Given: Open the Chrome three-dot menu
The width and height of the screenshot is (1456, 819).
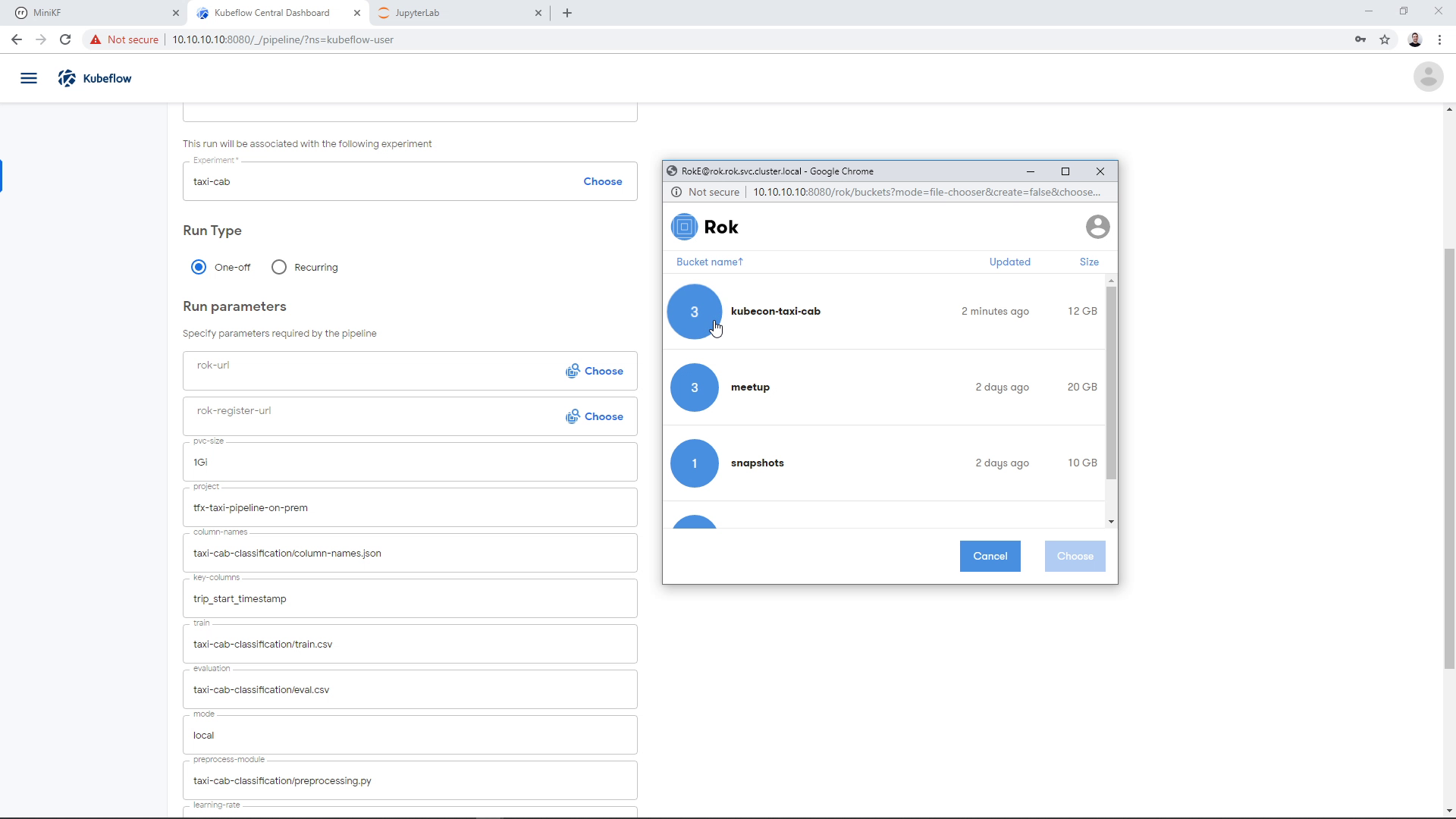Looking at the screenshot, I should pyautogui.click(x=1439, y=39).
